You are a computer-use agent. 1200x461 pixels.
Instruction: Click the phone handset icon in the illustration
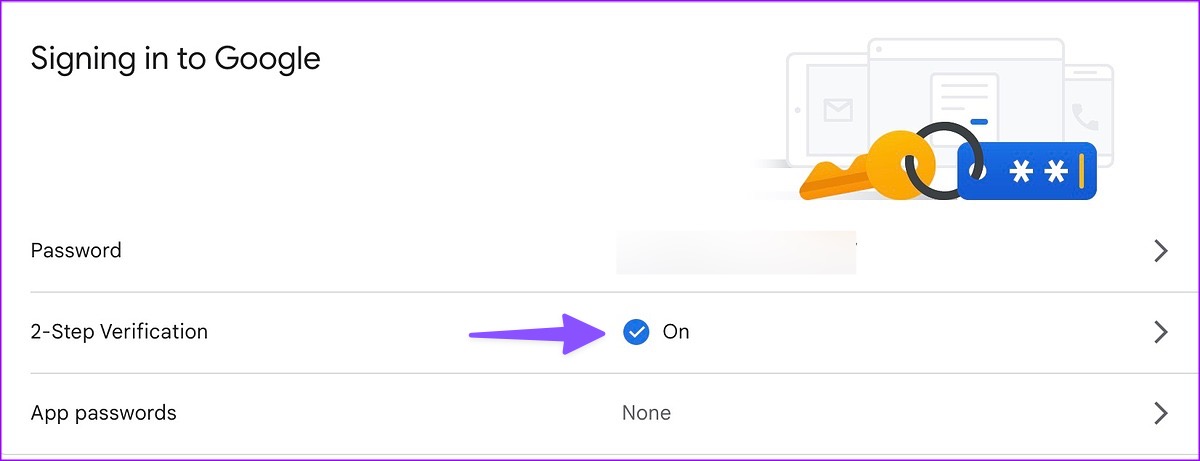[x=1085, y=118]
